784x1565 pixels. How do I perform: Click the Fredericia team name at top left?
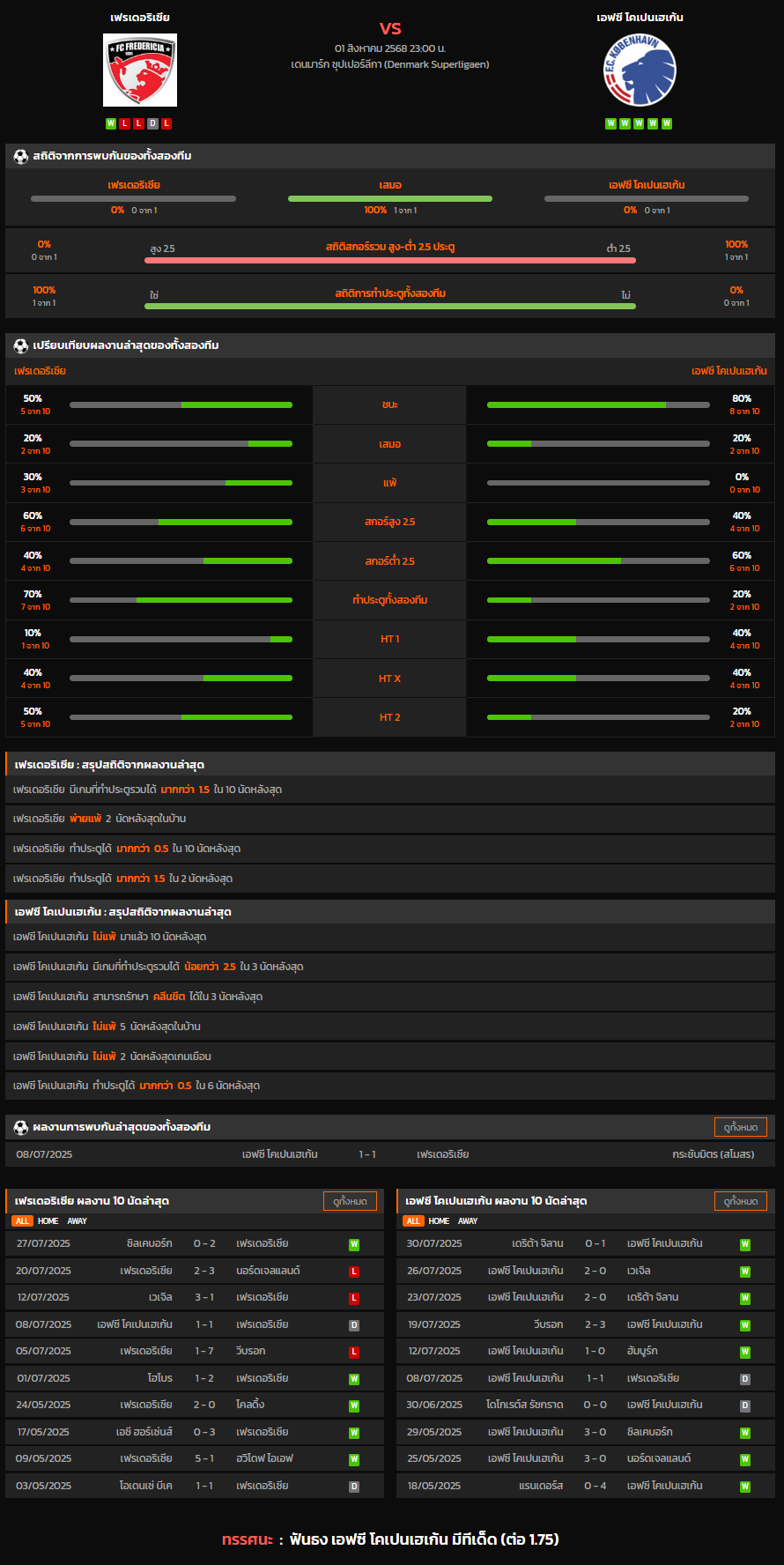coord(140,18)
